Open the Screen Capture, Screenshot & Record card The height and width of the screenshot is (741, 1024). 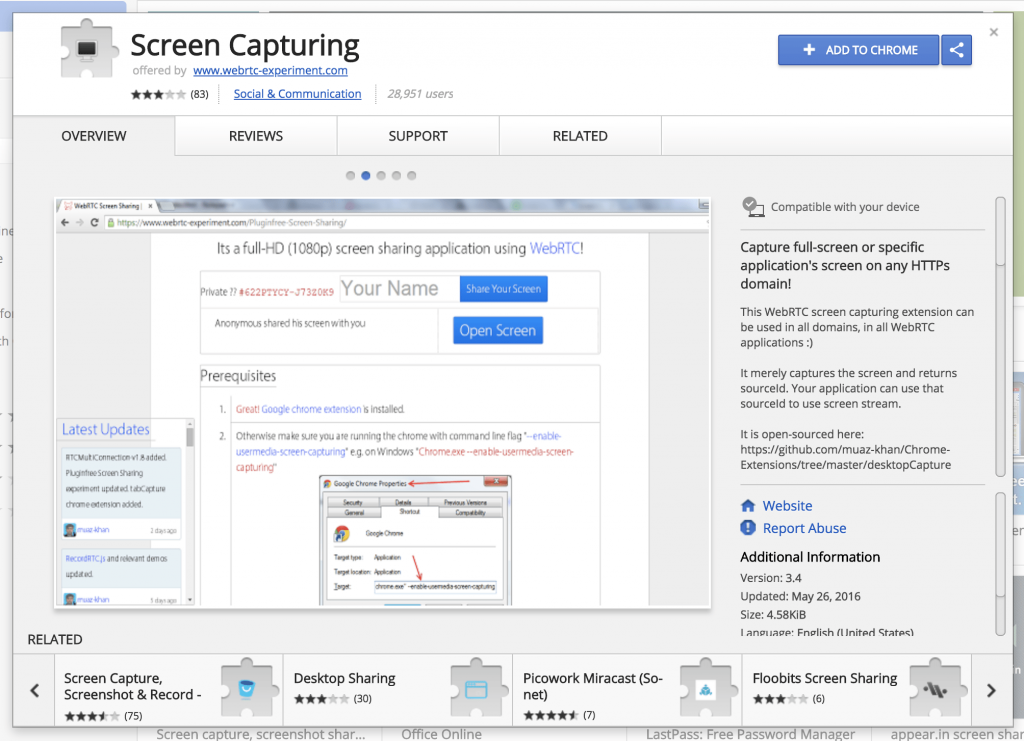tap(168, 690)
